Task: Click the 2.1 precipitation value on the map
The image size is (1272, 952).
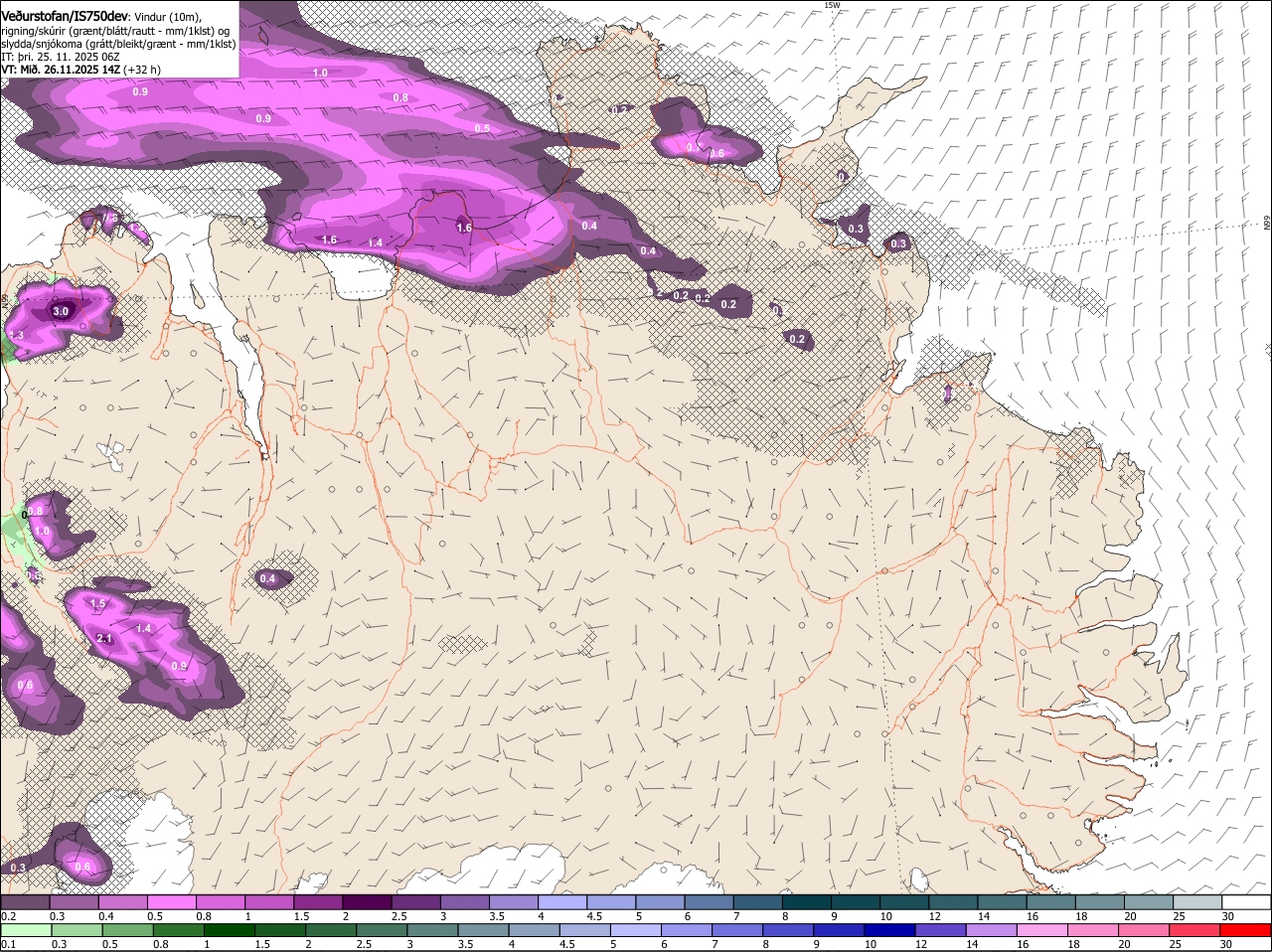Action: [104, 639]
